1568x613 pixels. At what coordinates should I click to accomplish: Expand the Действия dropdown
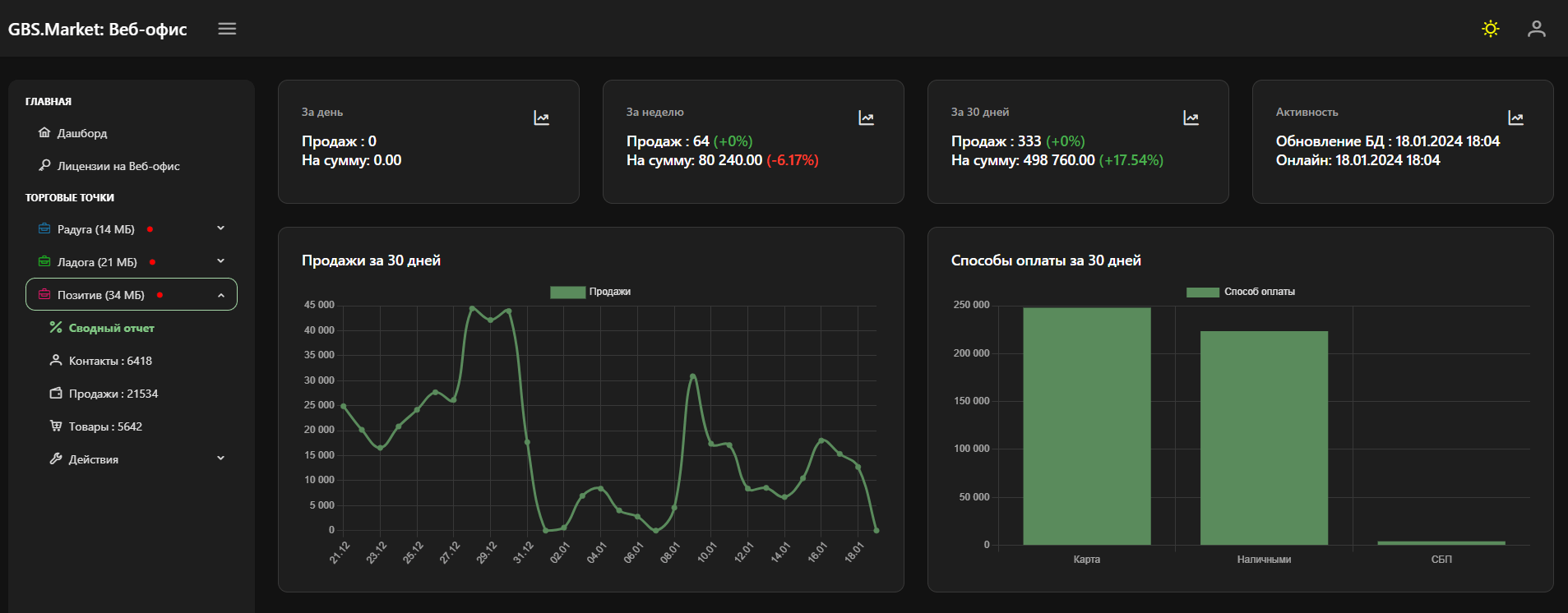tap(220, 459)
